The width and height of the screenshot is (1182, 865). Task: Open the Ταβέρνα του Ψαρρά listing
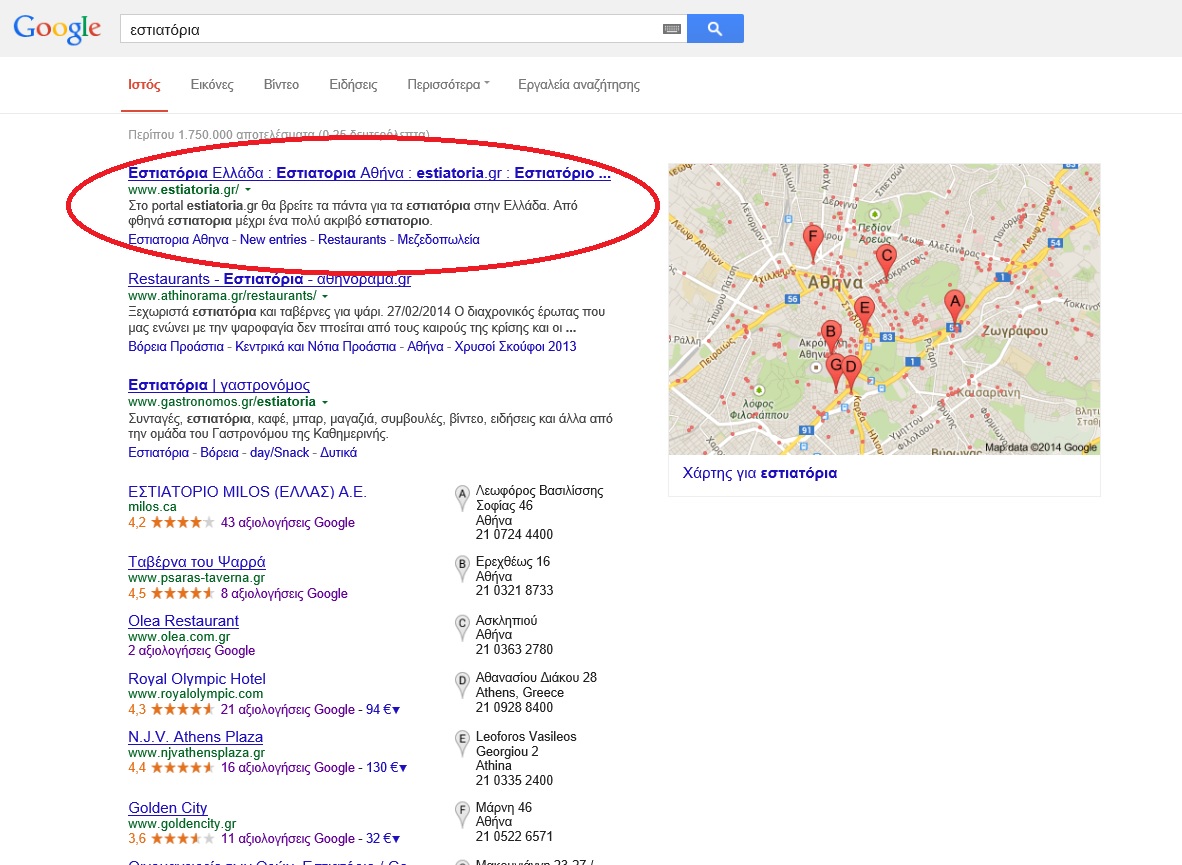click(197, 562)
